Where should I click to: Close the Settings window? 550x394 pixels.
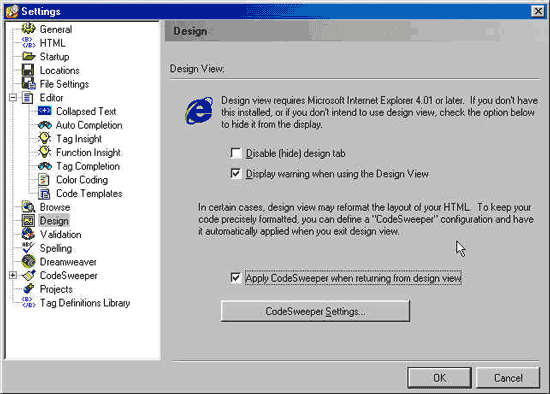[538, 11]
